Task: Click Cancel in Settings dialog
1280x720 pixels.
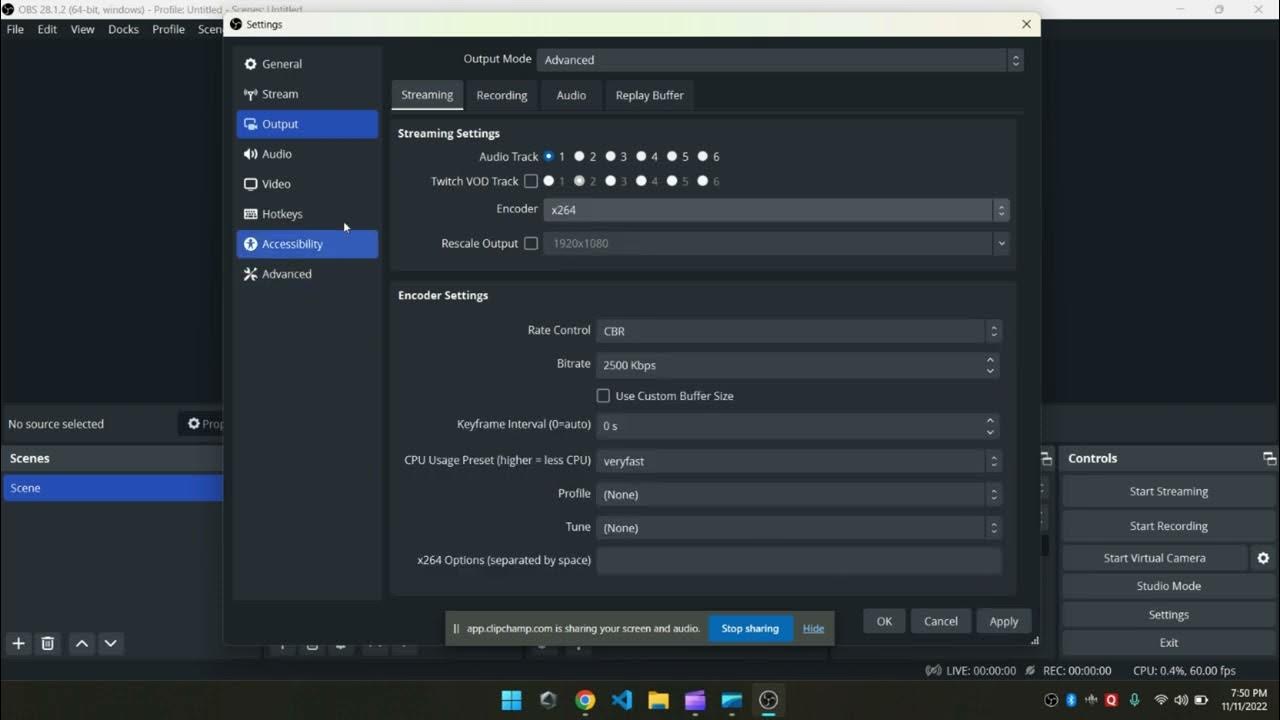Action: [941, 621]
